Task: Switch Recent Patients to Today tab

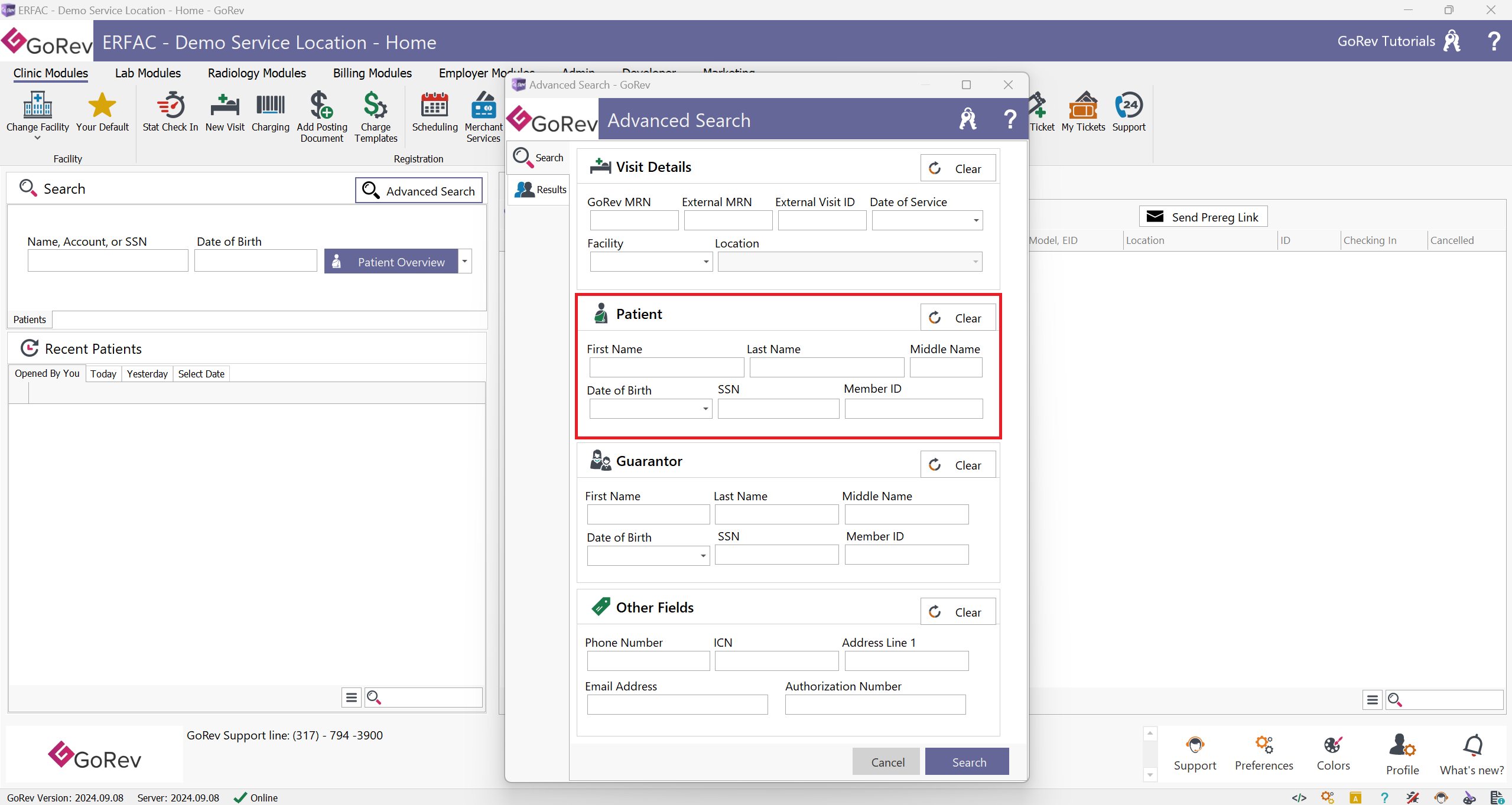Action: 103,374
